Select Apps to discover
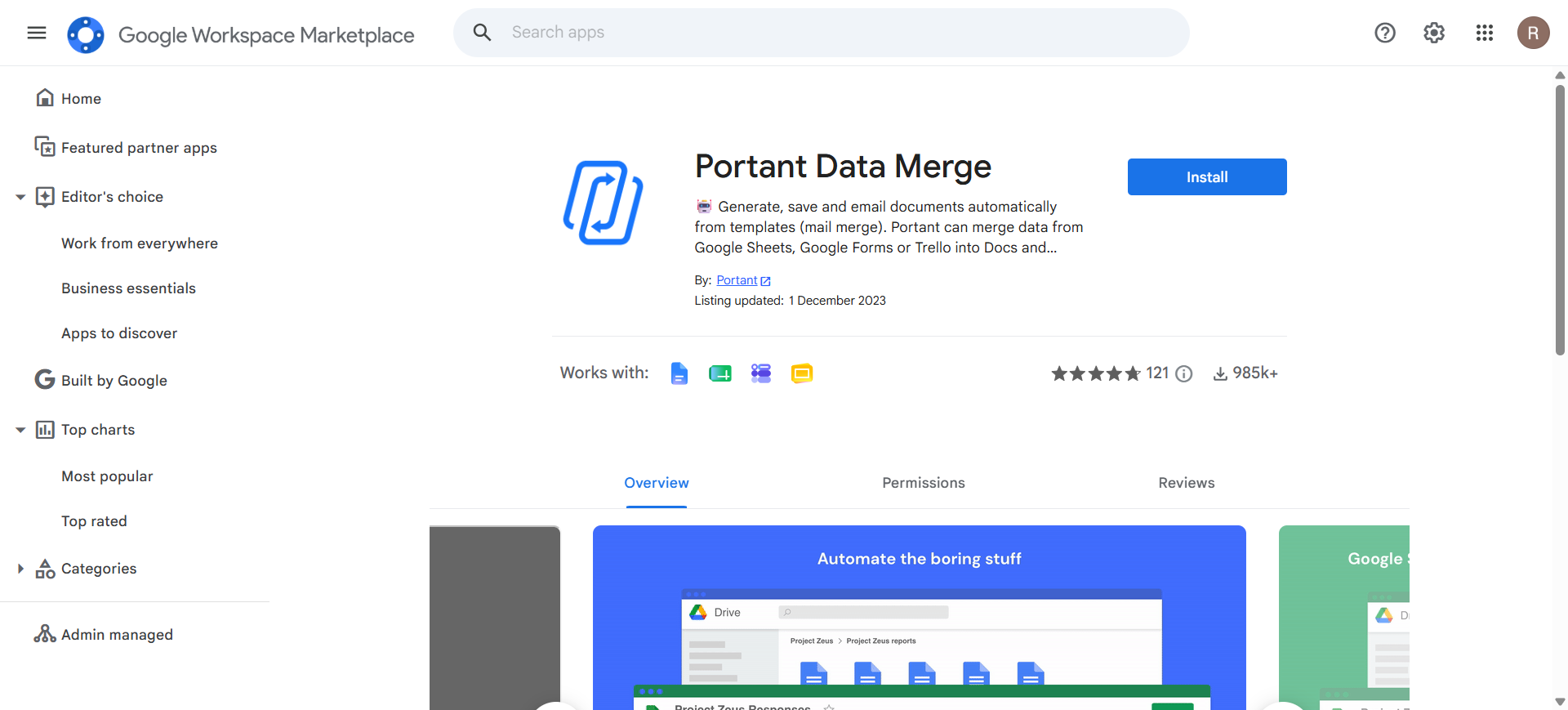 (119, 333)
